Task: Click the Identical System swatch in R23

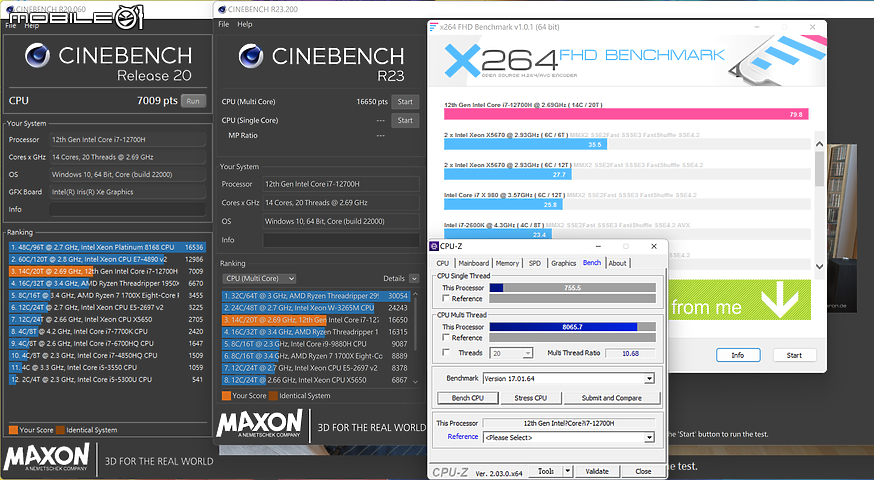Action: [x=274, y=396]
